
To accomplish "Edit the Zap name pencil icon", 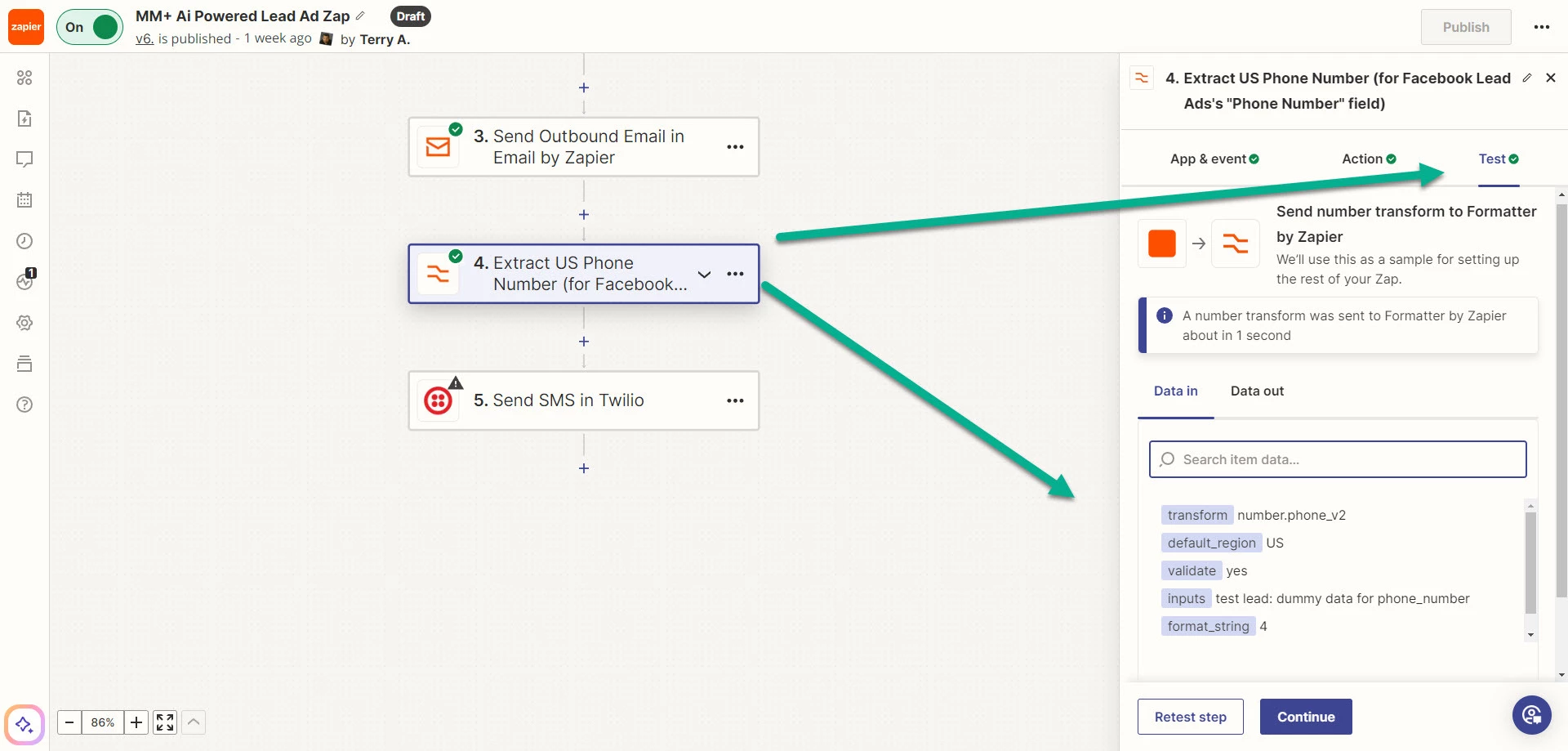I will click(x=360, y=16).
